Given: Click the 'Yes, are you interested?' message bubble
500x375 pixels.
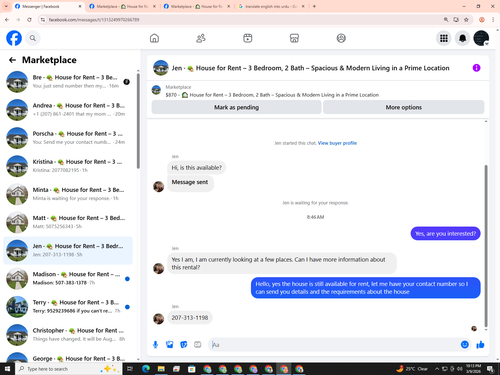Looking at the screenshot, I should tap(445, 234).
